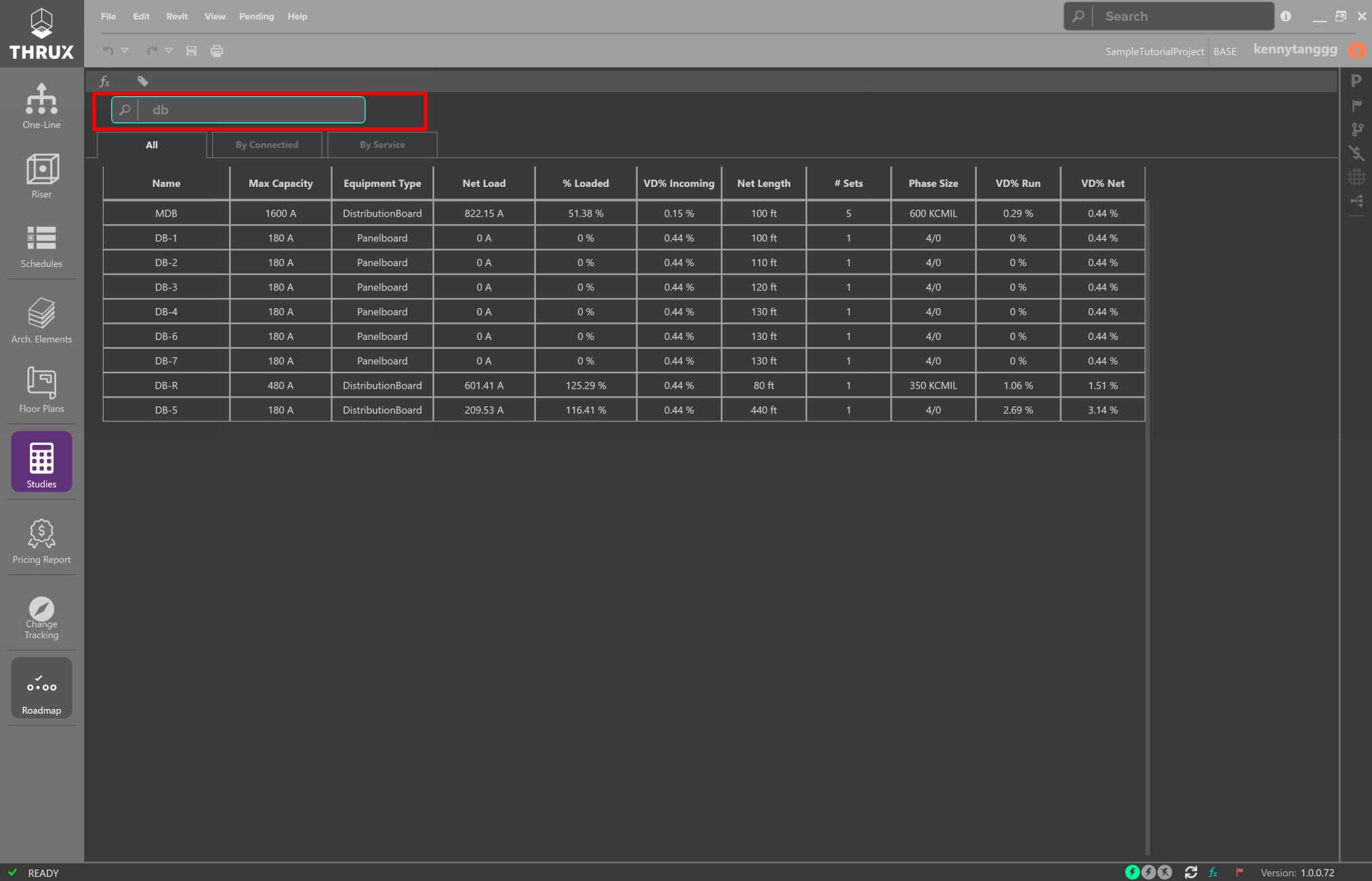The height and width of the screenshot is (881, 1372).
Task: Click the teal fx icon in status bar
Action: pos(1213,872)
